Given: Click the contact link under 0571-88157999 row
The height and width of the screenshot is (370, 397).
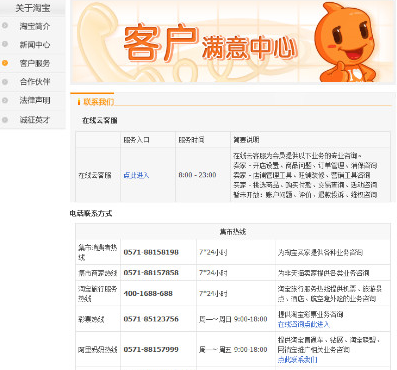Looking at the screenshot, I should pos(297,360).
